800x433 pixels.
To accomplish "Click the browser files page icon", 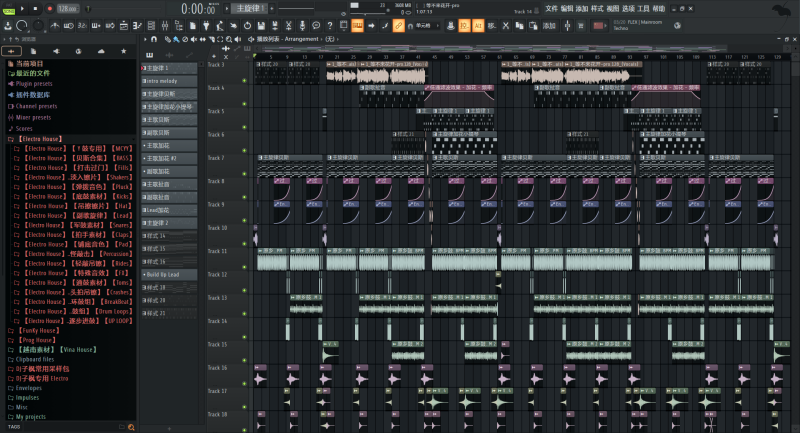I will click(34, 51).
